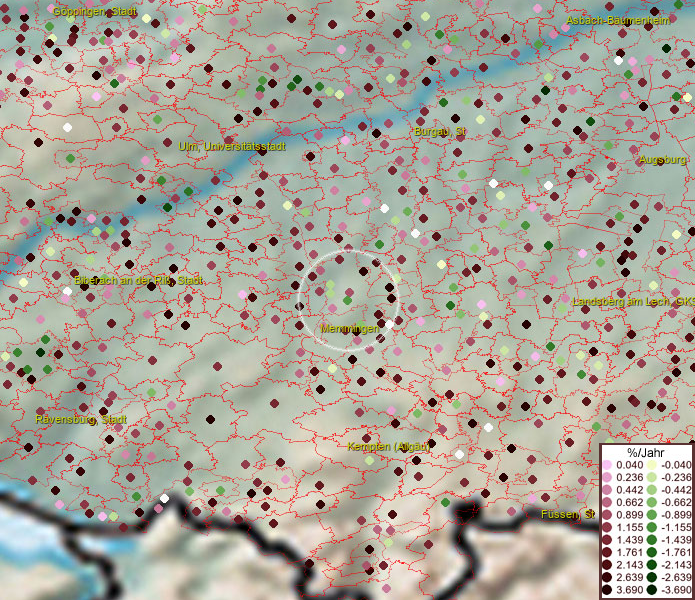
Task: Select the Asbach-Bäumenheim label
Action: [x=616, y=20]
